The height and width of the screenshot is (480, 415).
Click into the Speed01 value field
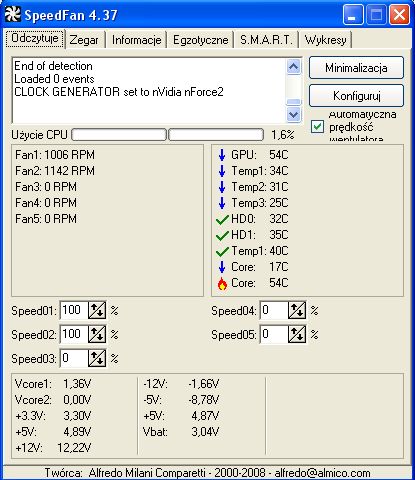tap(74, 310)
